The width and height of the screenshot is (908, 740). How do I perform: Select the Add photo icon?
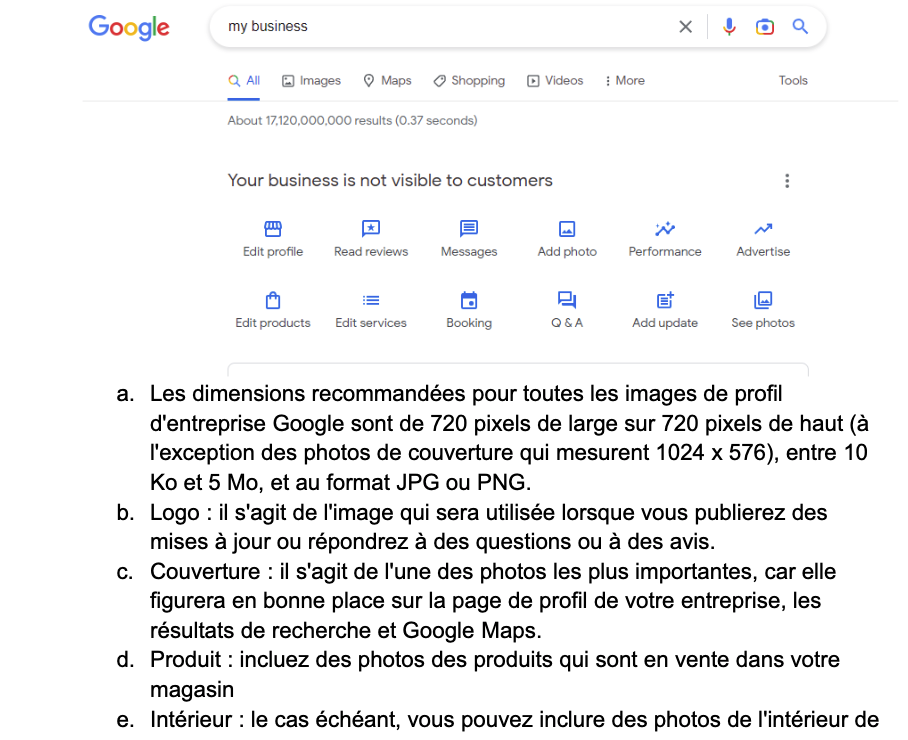point(567,229)
